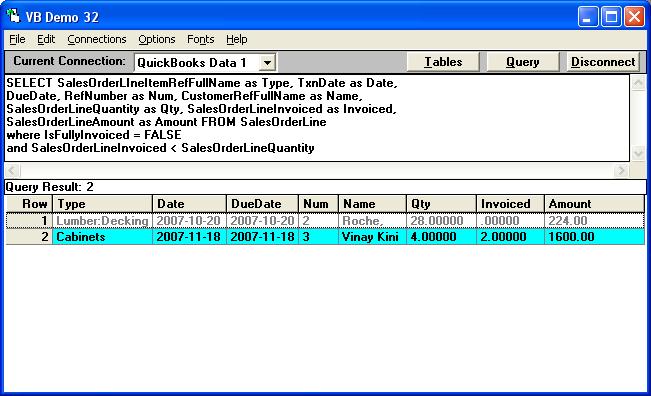Open the Options menu
The image size is (651, 396).
(157, 39)
